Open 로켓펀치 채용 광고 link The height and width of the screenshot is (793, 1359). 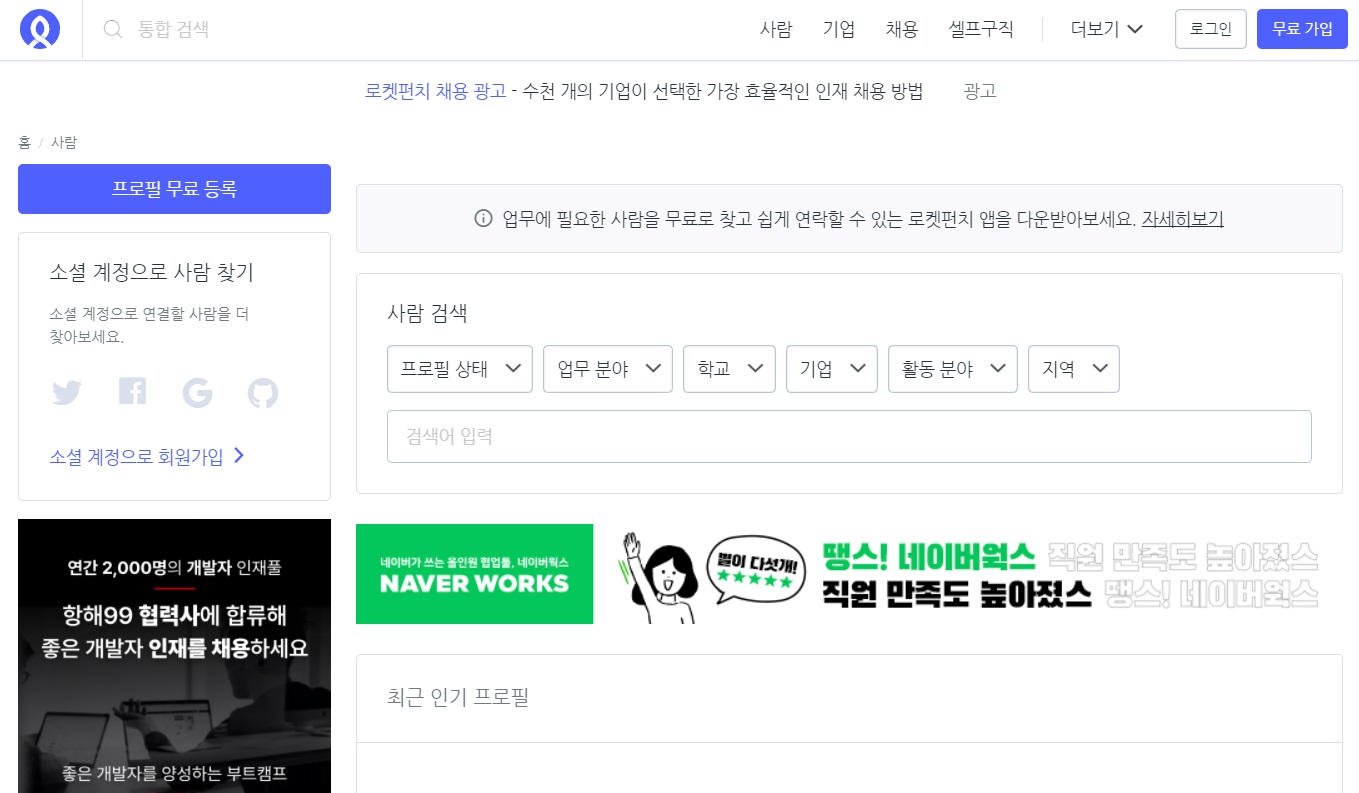436,92
